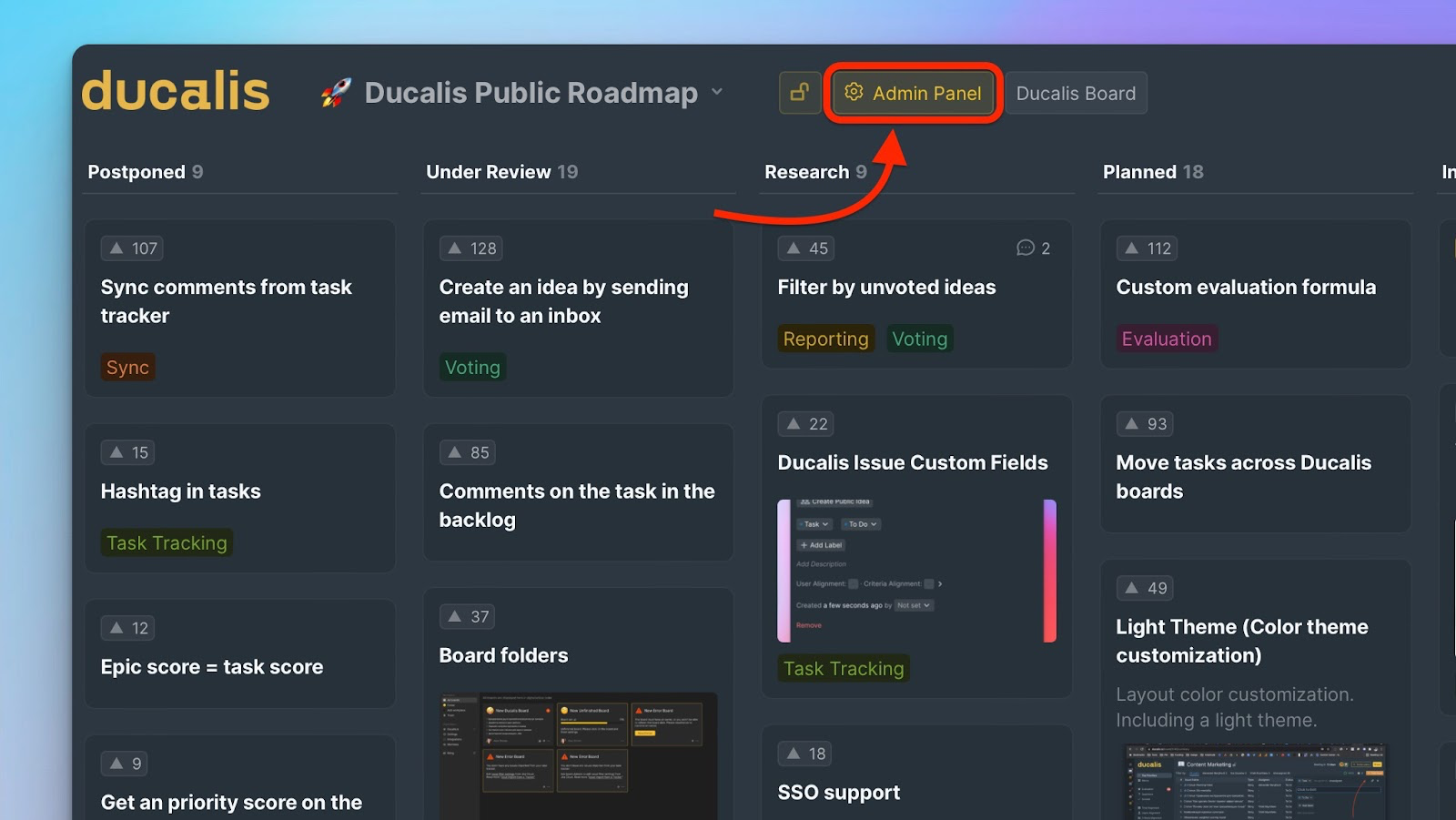Select the Ducalis Public Roadmap title
Image resolution: width=1456 pixels, height=820 pixels.
531,92
